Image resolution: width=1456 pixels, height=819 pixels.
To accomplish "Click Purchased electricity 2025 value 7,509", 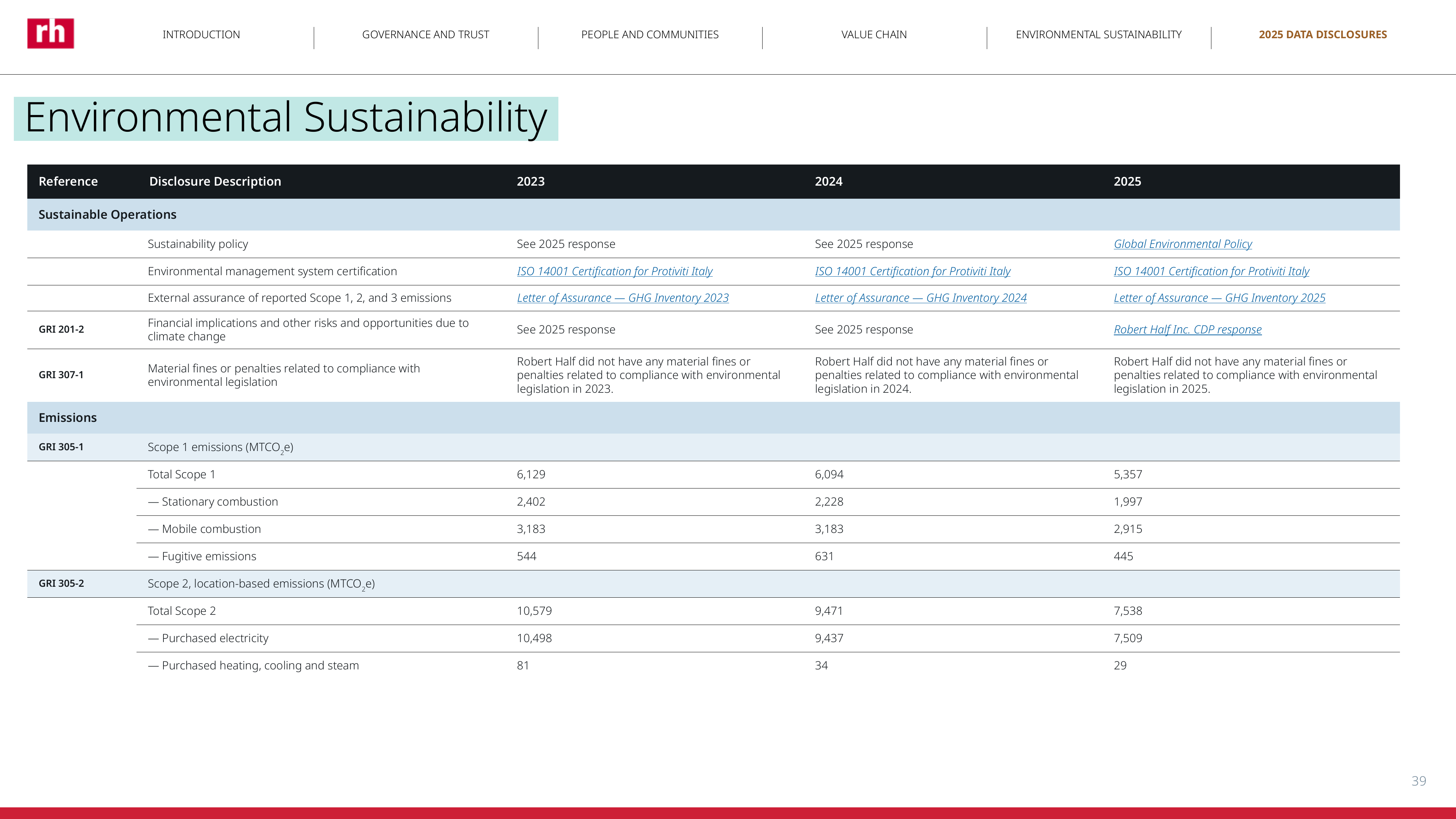I will click(1128, 638).
